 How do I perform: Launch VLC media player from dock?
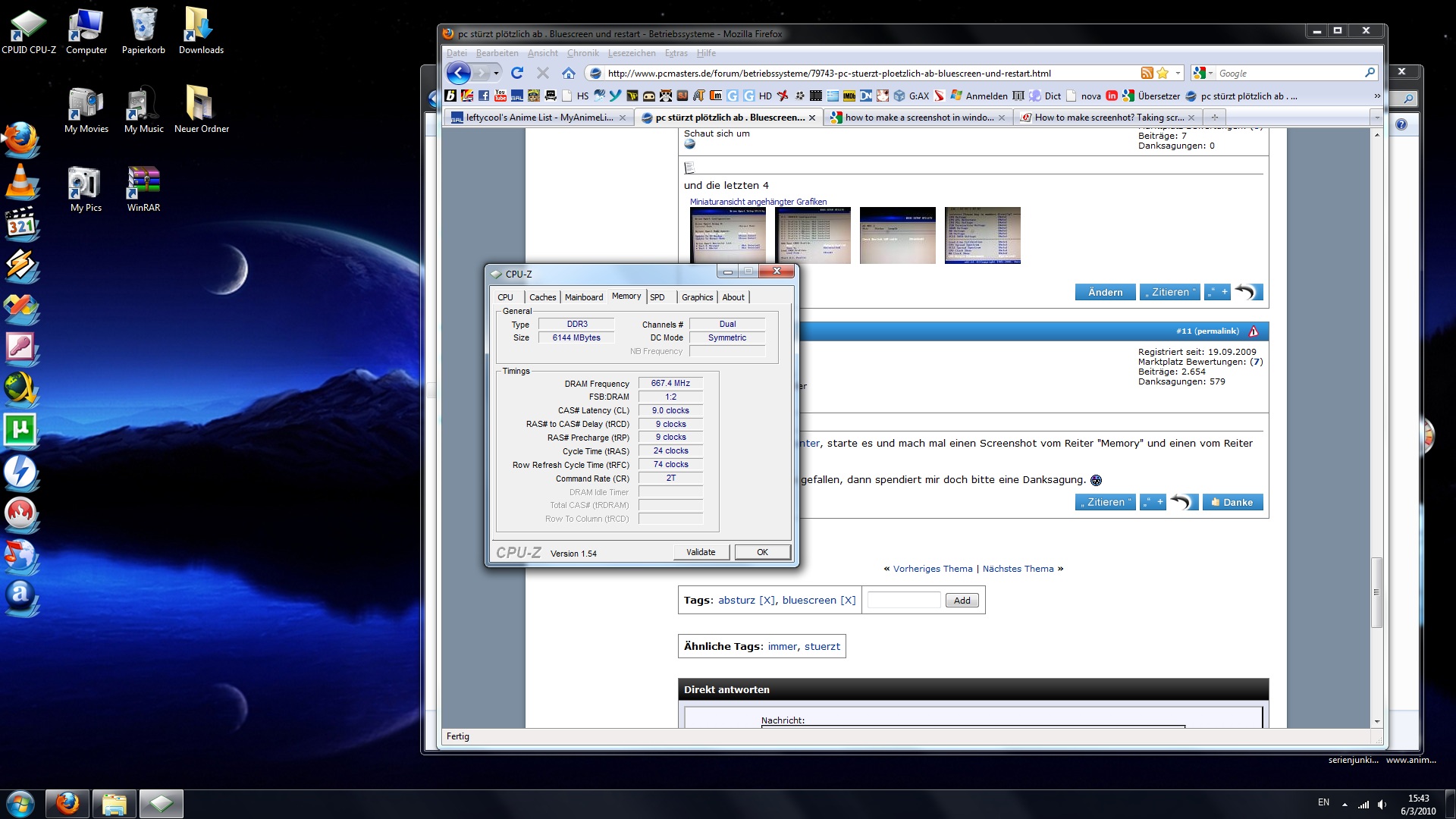[21, 182]
